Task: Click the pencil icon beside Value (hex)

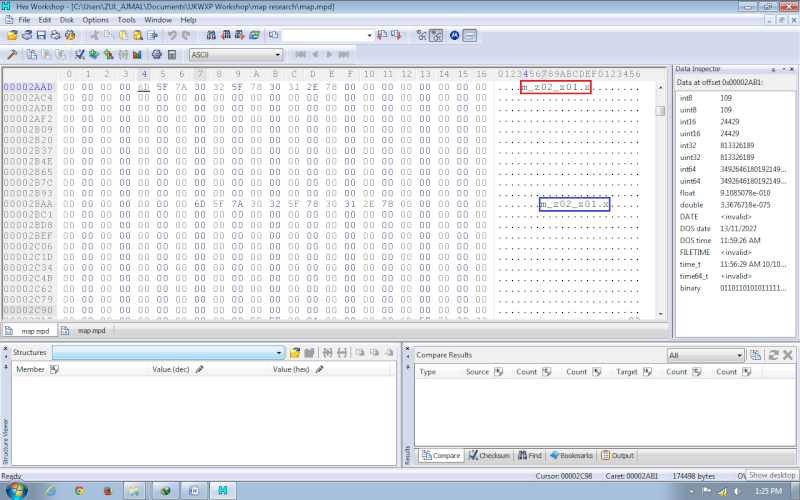Action: (319, 369)
